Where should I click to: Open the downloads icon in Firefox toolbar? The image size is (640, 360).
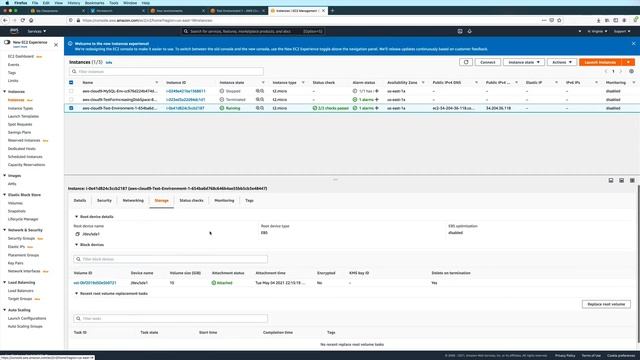[598, 20]
